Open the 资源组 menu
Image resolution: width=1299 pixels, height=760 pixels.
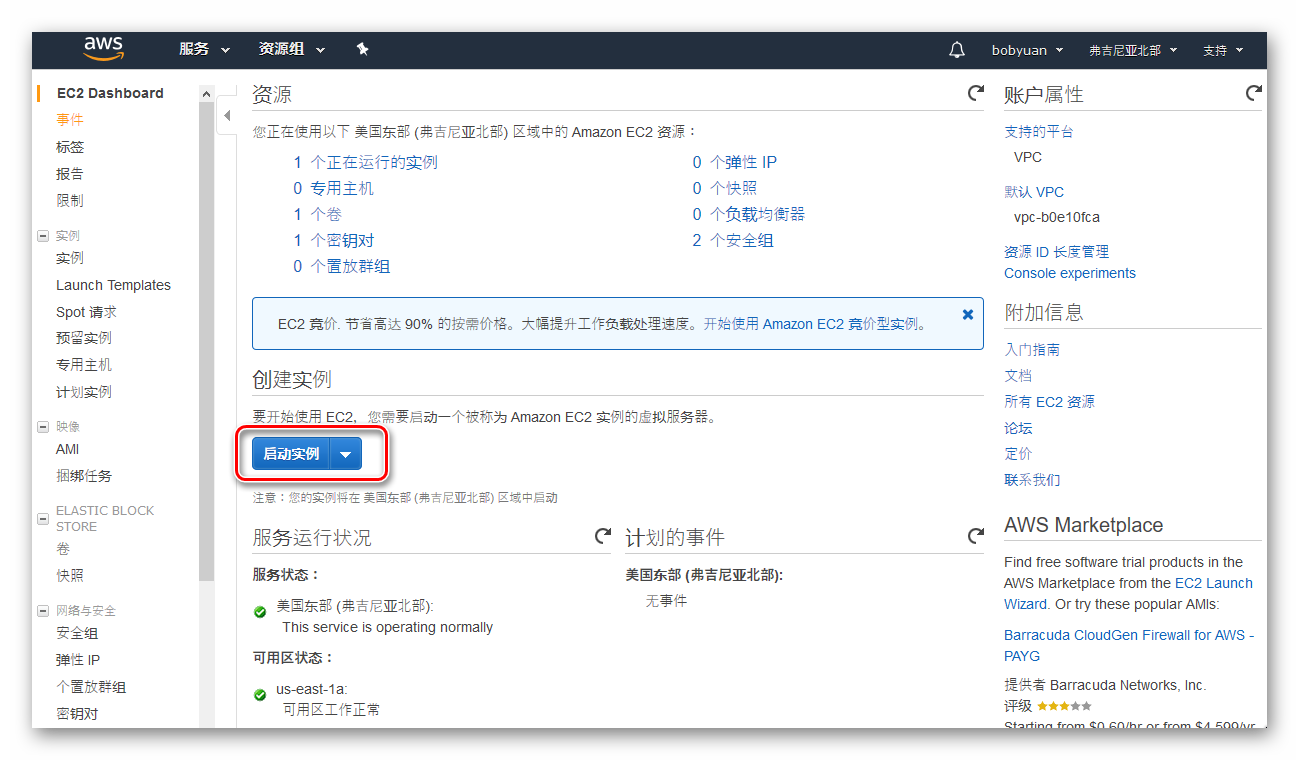pyautogui.click(x=291, y=49)
